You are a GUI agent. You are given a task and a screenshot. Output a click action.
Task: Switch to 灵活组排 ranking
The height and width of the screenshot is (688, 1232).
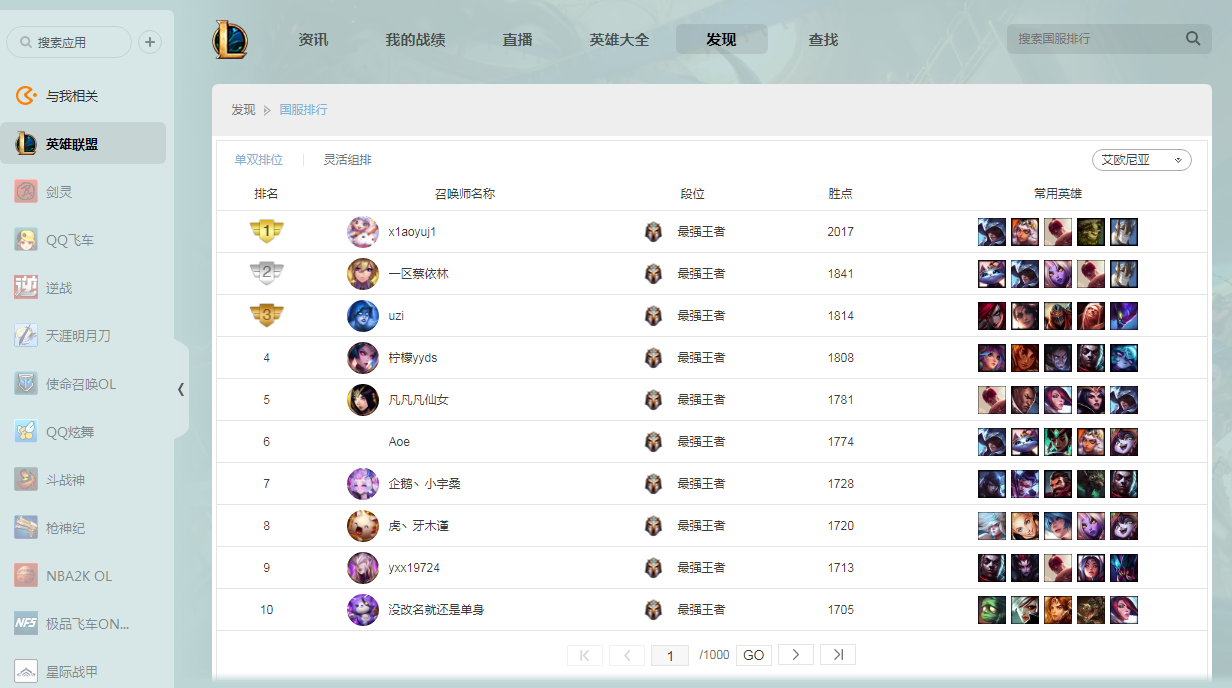click(x=347, y=160)
